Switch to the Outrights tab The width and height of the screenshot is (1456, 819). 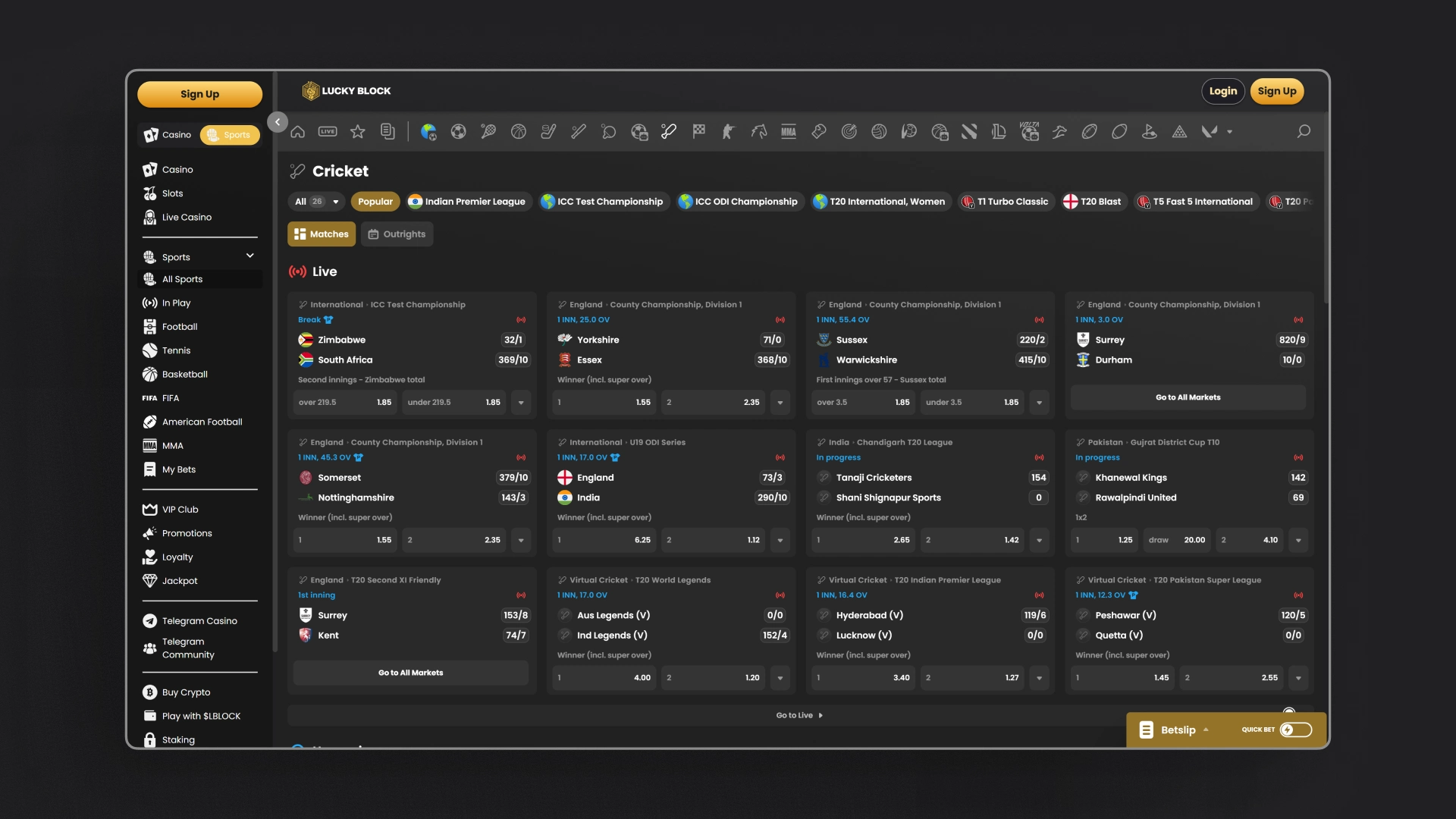[x=397, y=234]
